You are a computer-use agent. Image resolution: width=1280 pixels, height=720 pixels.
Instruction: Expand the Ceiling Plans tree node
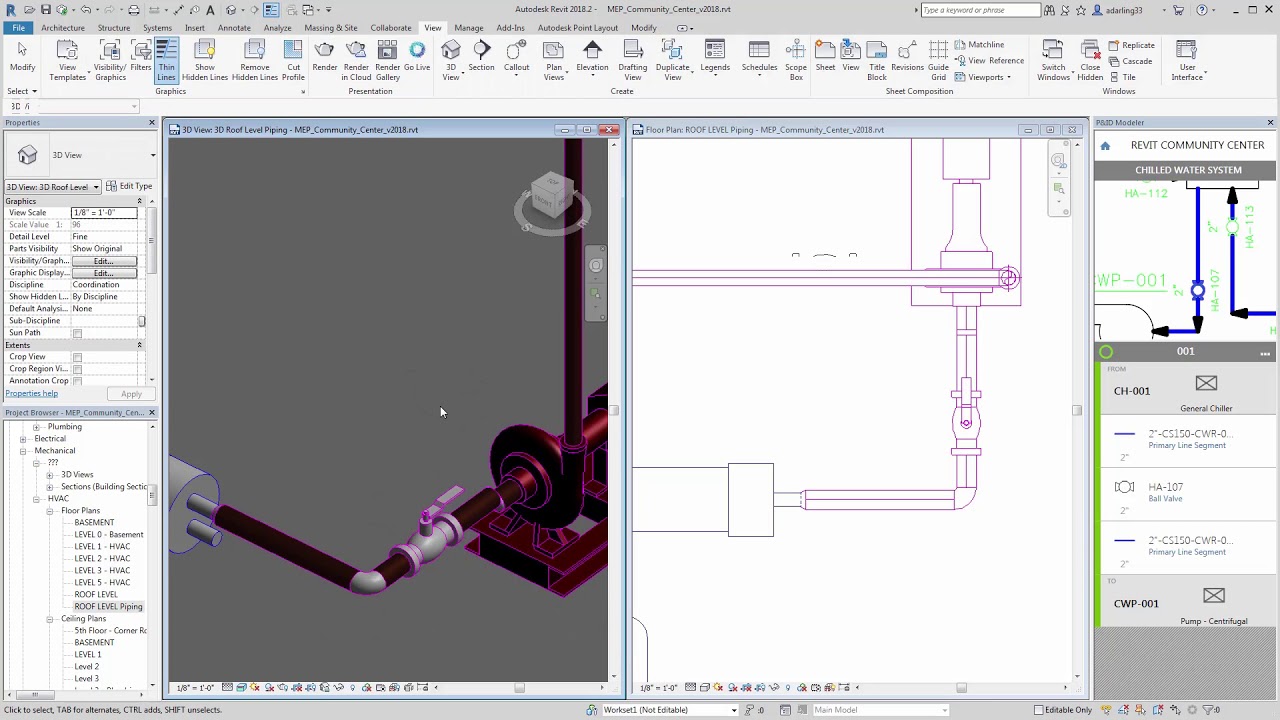[x=49, y=618]
